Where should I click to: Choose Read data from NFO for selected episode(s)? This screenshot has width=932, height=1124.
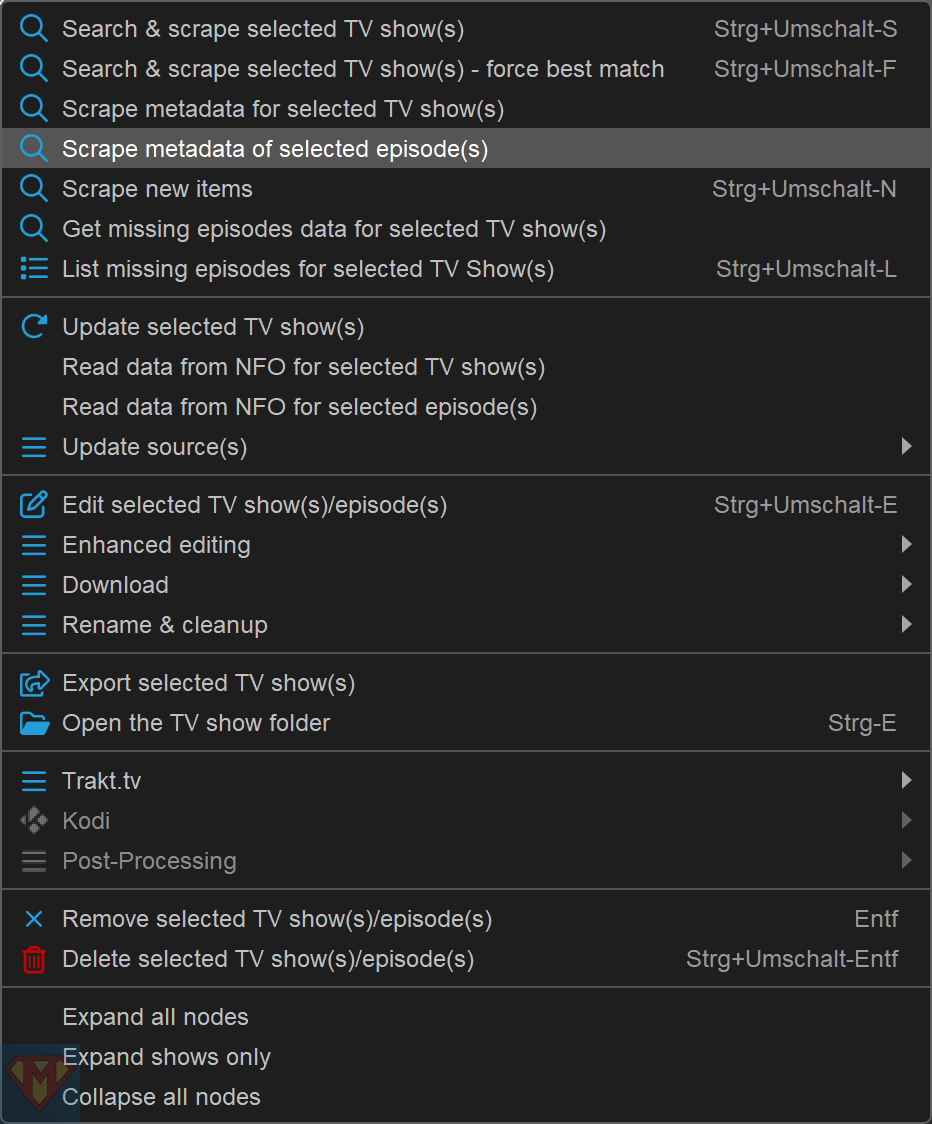tap(299, 407)
